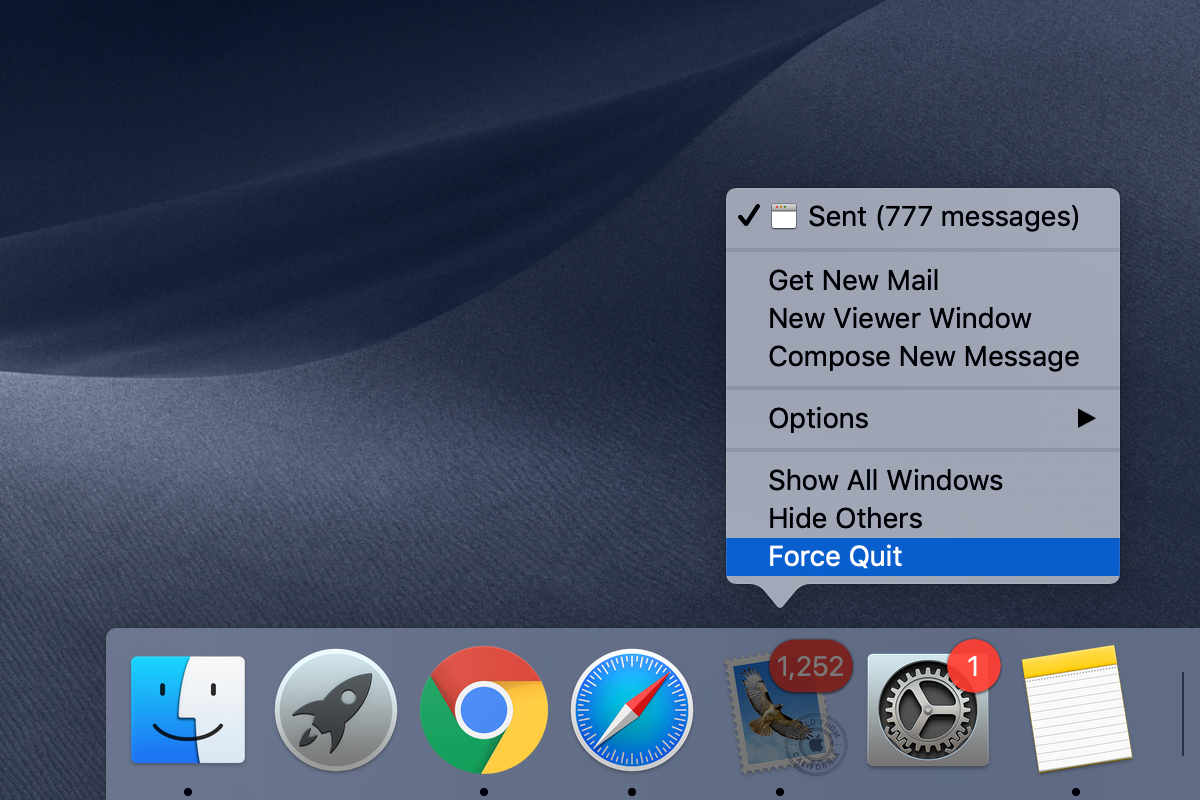Image resolution: width=1200 pixels, height=800 pixels.
Task: Click the running indicator dot under Mail
Action: [779, 788]
